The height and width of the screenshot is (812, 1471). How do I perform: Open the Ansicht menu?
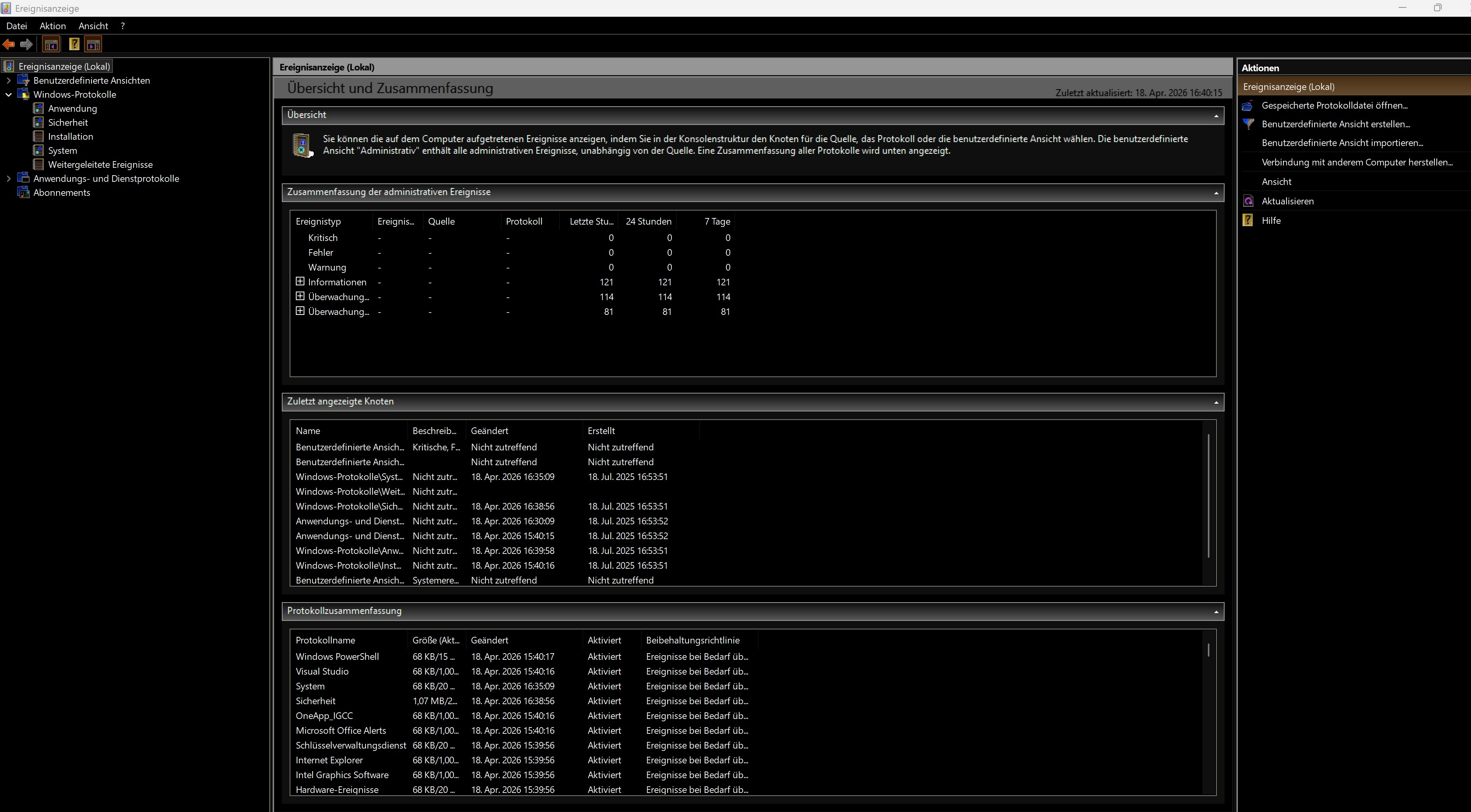tap(93, 26)
